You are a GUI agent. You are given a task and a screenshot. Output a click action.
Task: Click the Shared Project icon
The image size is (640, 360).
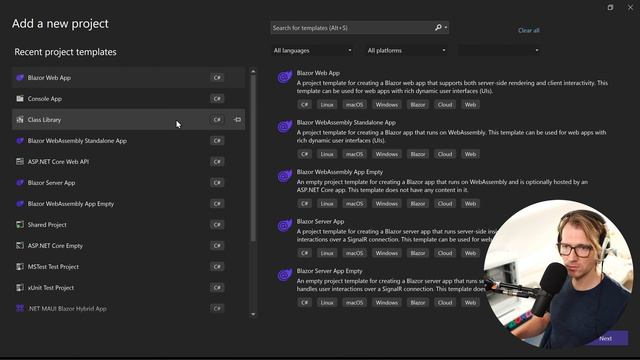pos(20,224)
